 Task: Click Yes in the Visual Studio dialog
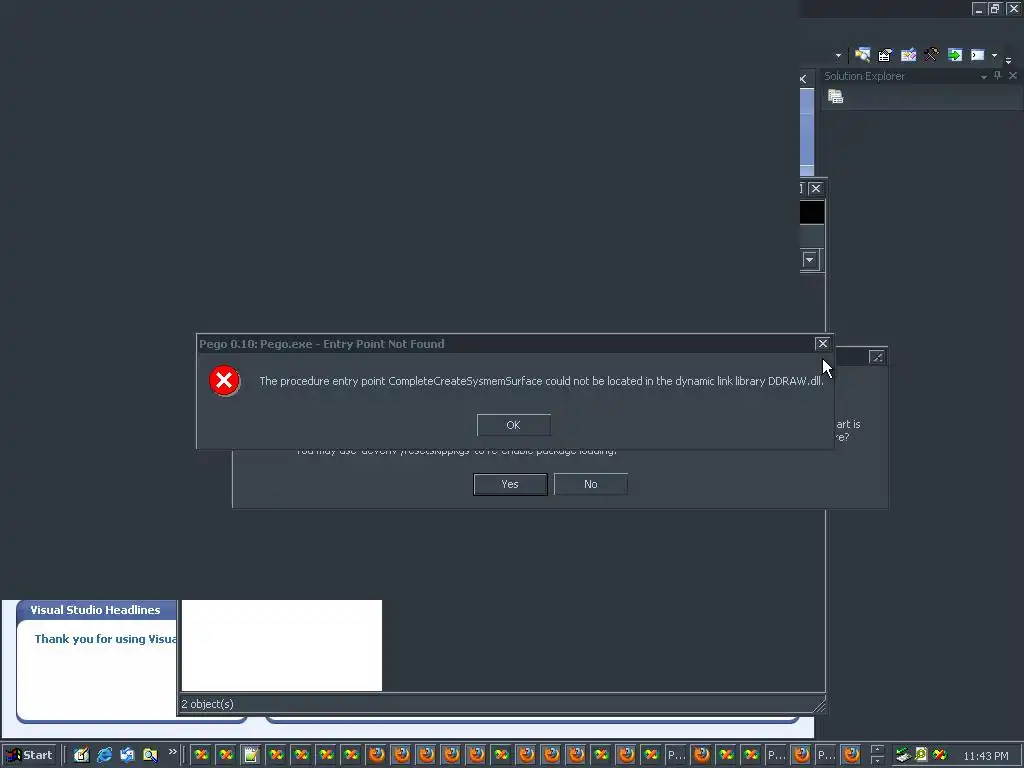[510, 485]
